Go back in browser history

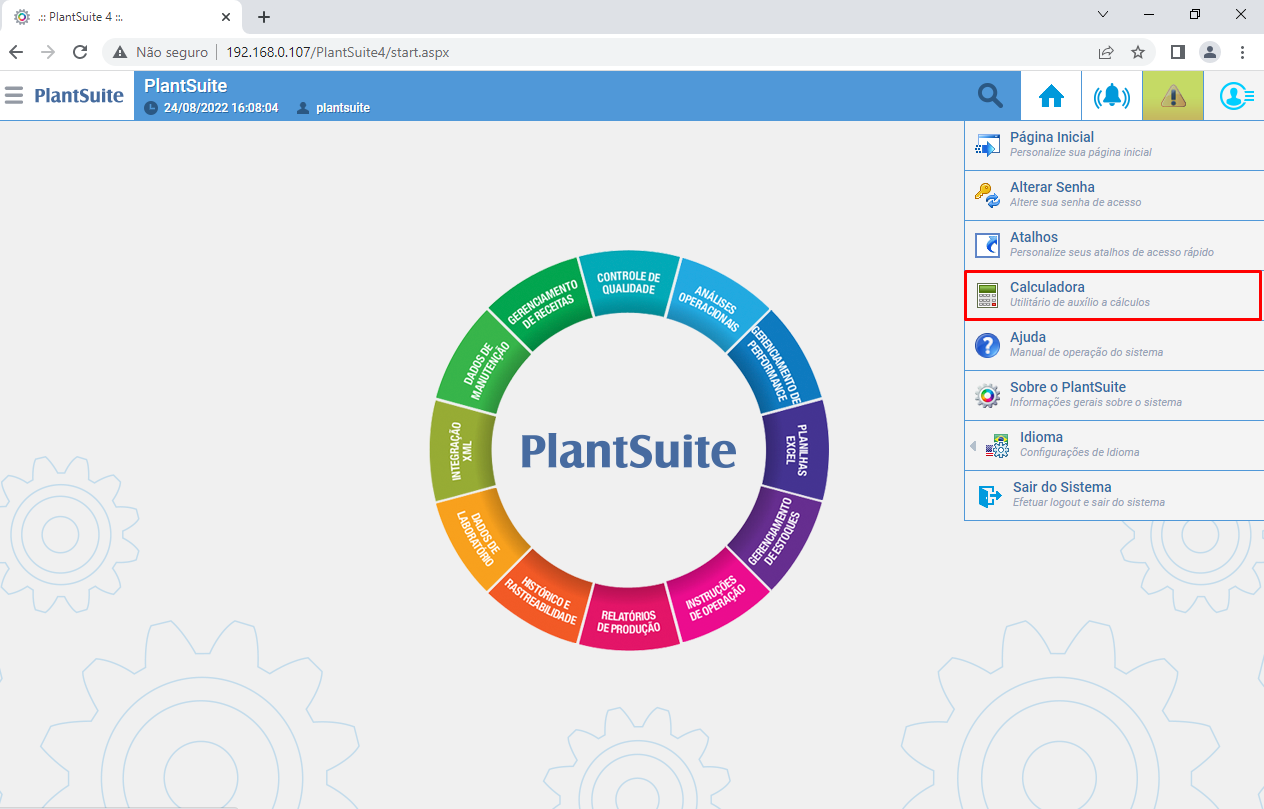pos(16,52)
